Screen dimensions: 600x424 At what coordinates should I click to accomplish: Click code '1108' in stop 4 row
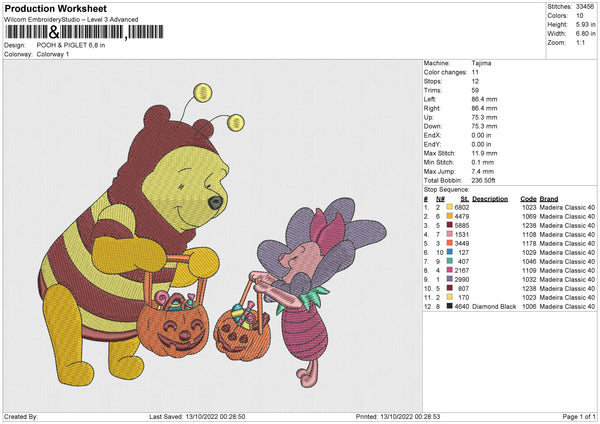point(529,235)
